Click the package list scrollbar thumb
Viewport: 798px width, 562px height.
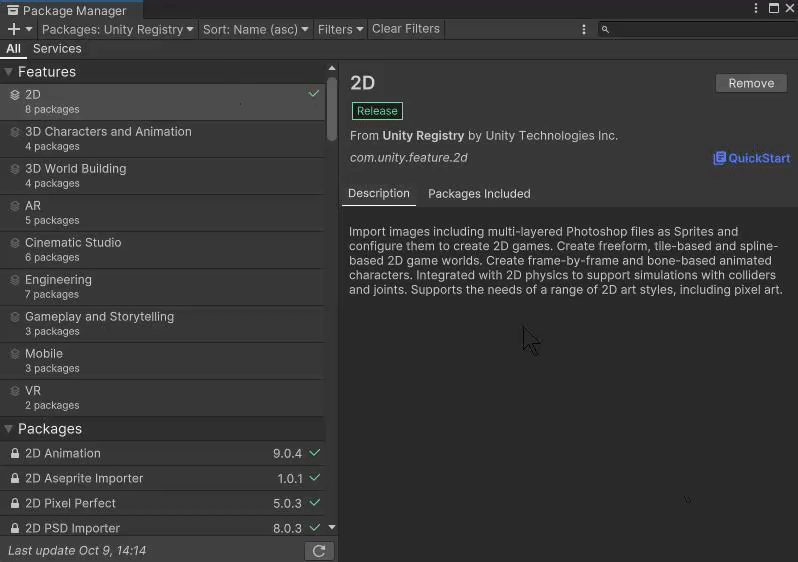(x=332, y=109)
